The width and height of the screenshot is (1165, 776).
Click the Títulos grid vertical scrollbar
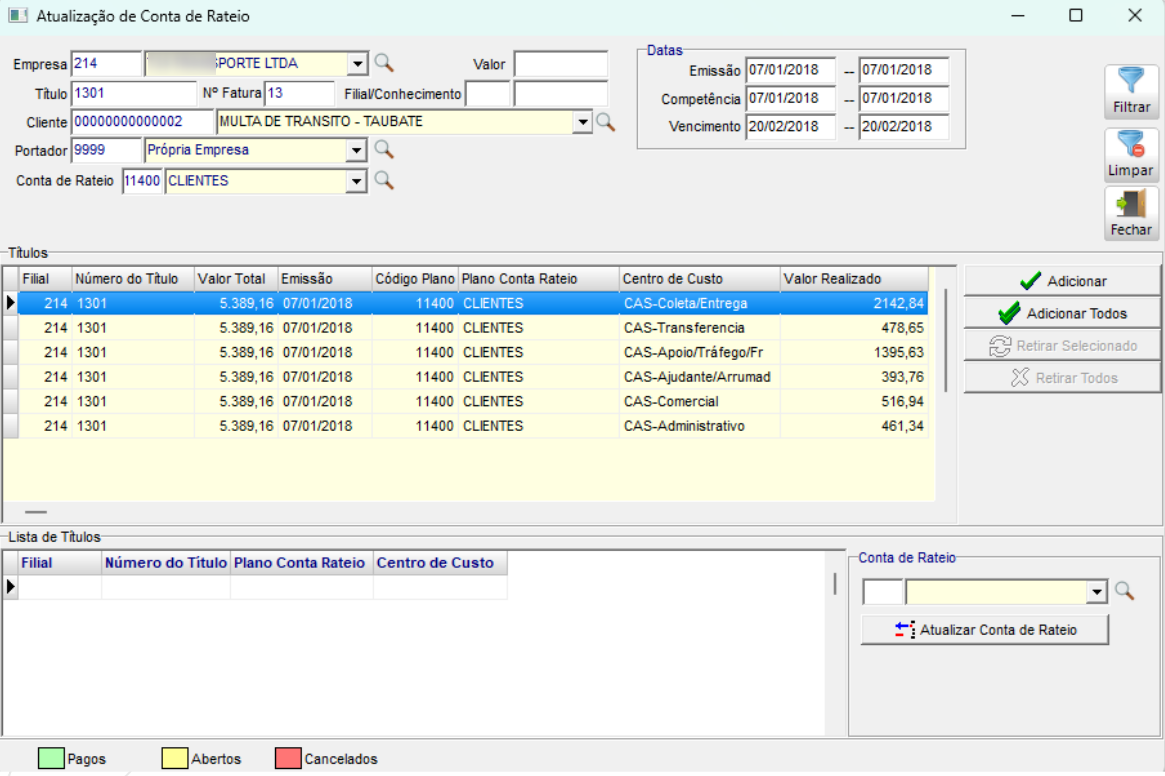(x=945, y=340)
